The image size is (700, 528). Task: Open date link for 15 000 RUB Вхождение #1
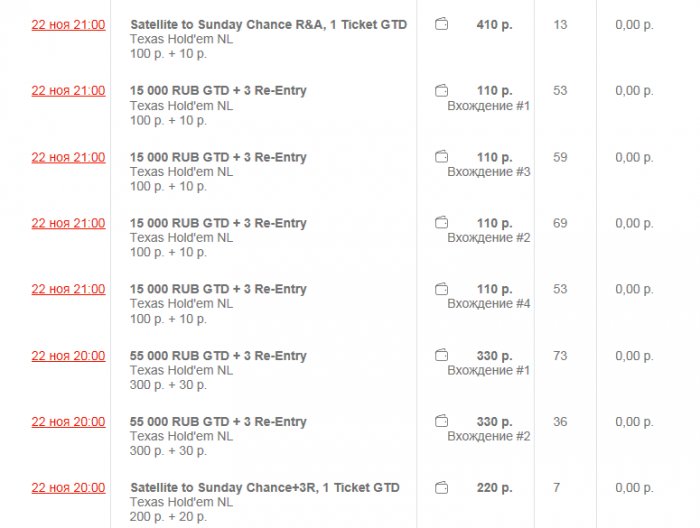click(x=68, y=91)
